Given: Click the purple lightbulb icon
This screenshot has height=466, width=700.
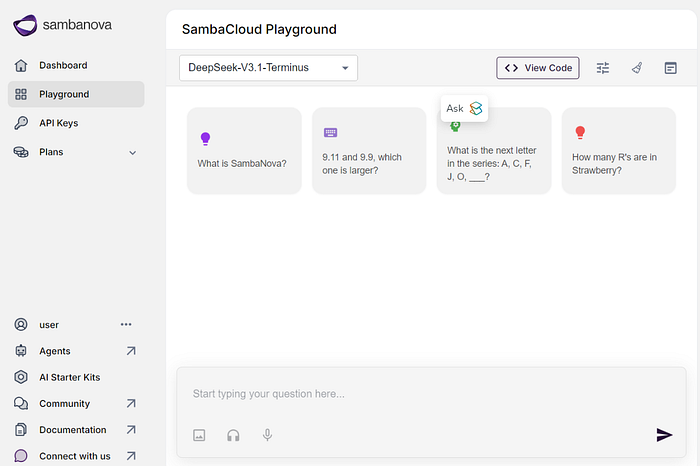Looking at the screenshot, I should (205, 139).
